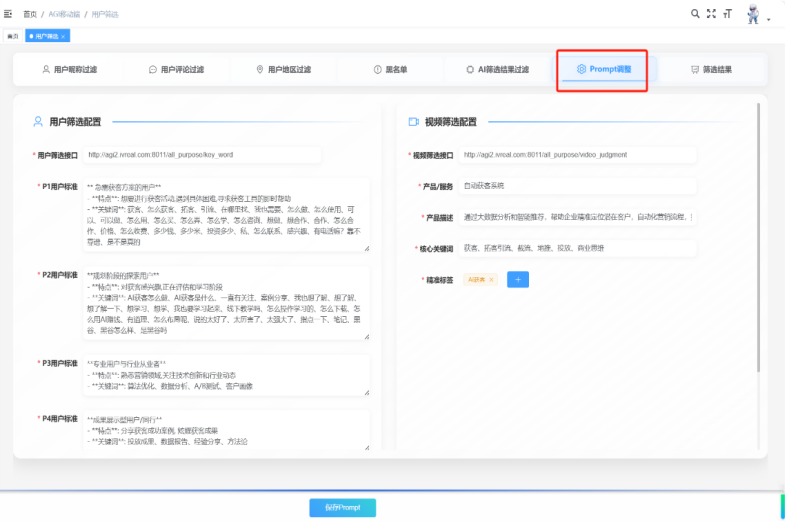Image resolution: width=790 pixels, height=522 pixels.
Task: Click the location pin icon of 用户地区过滤
Action: [x=260, y=70]
